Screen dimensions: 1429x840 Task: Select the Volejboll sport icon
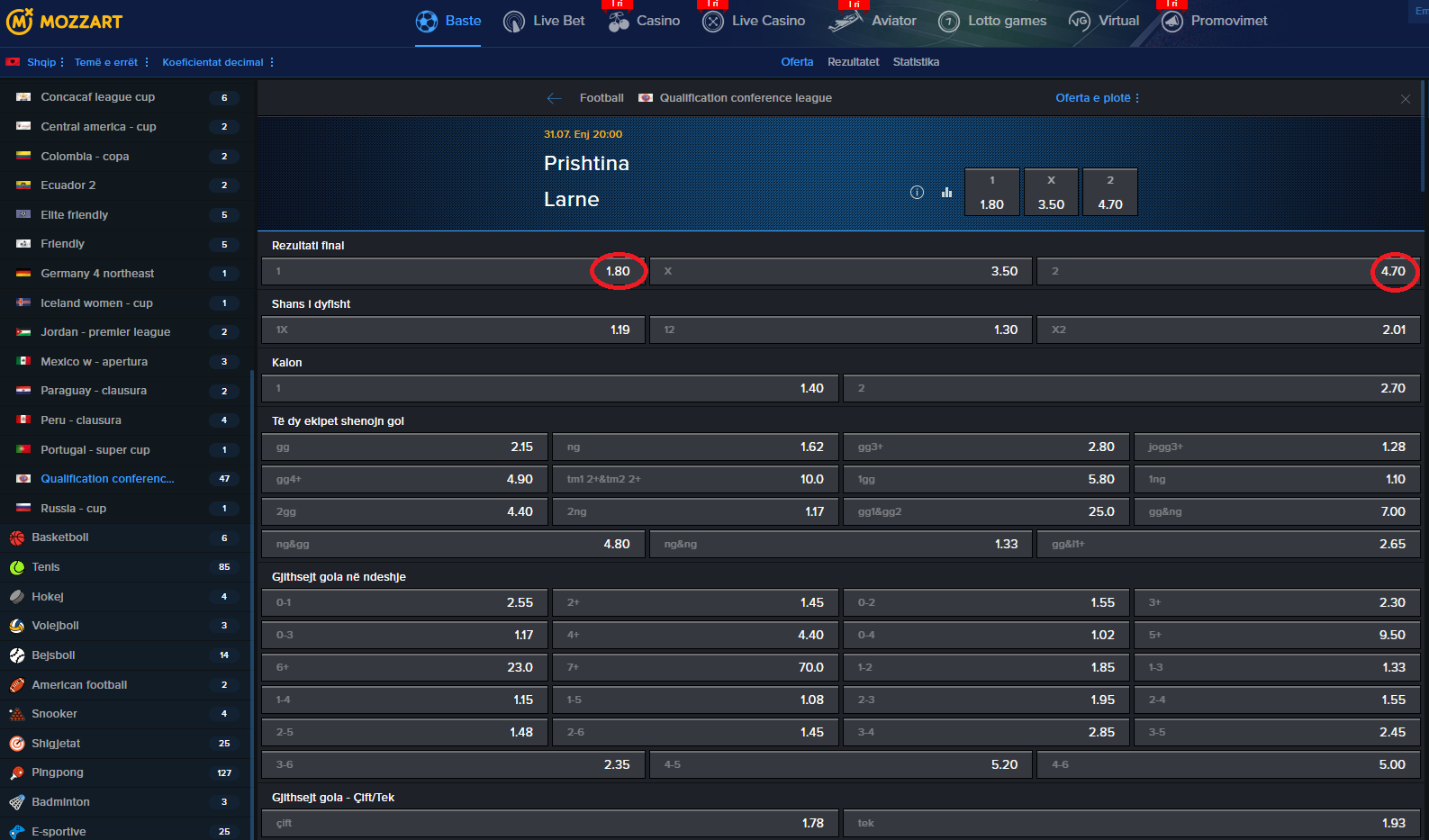point(17,626)
